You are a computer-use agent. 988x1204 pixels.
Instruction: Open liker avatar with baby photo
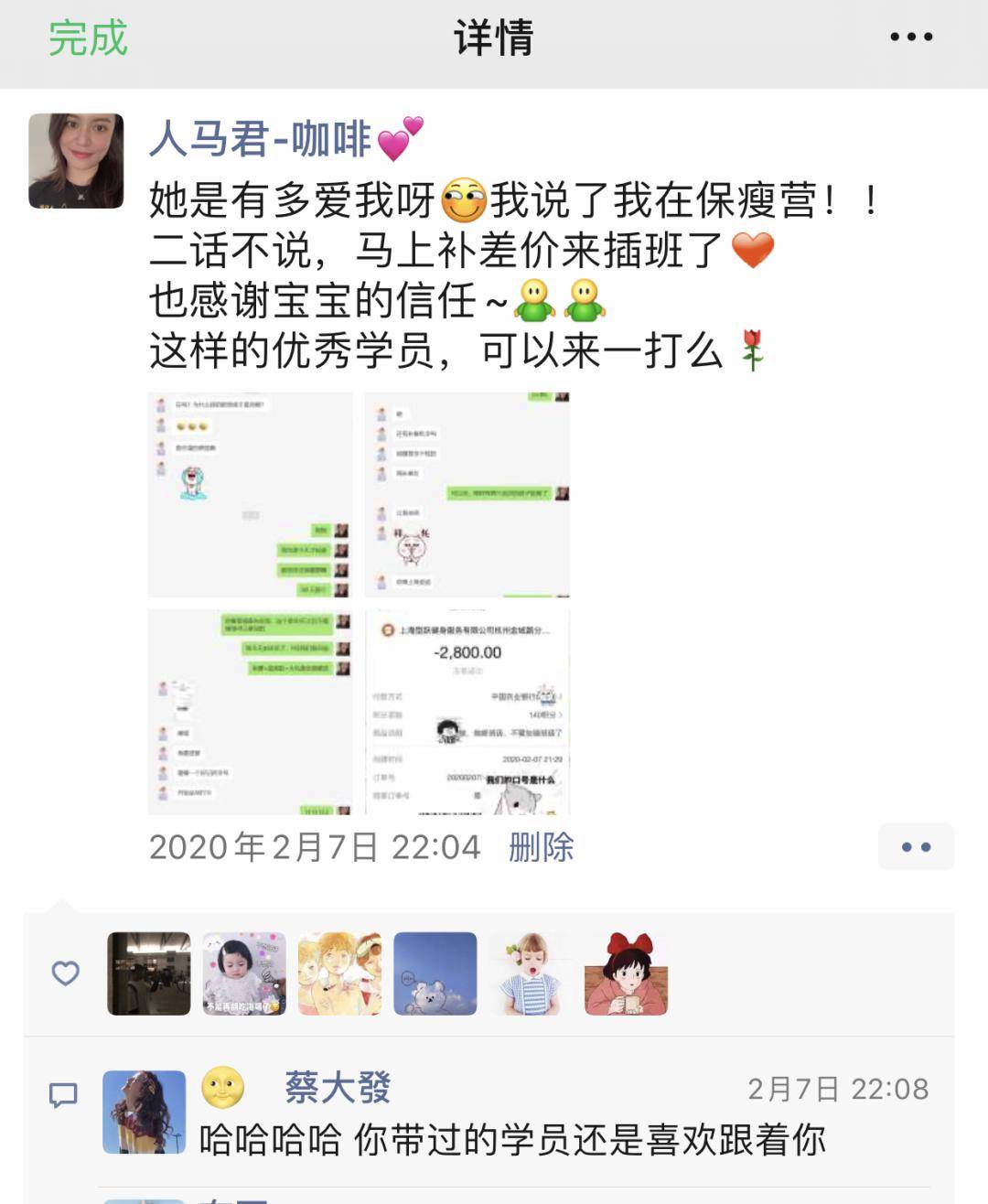click(244, 973)
